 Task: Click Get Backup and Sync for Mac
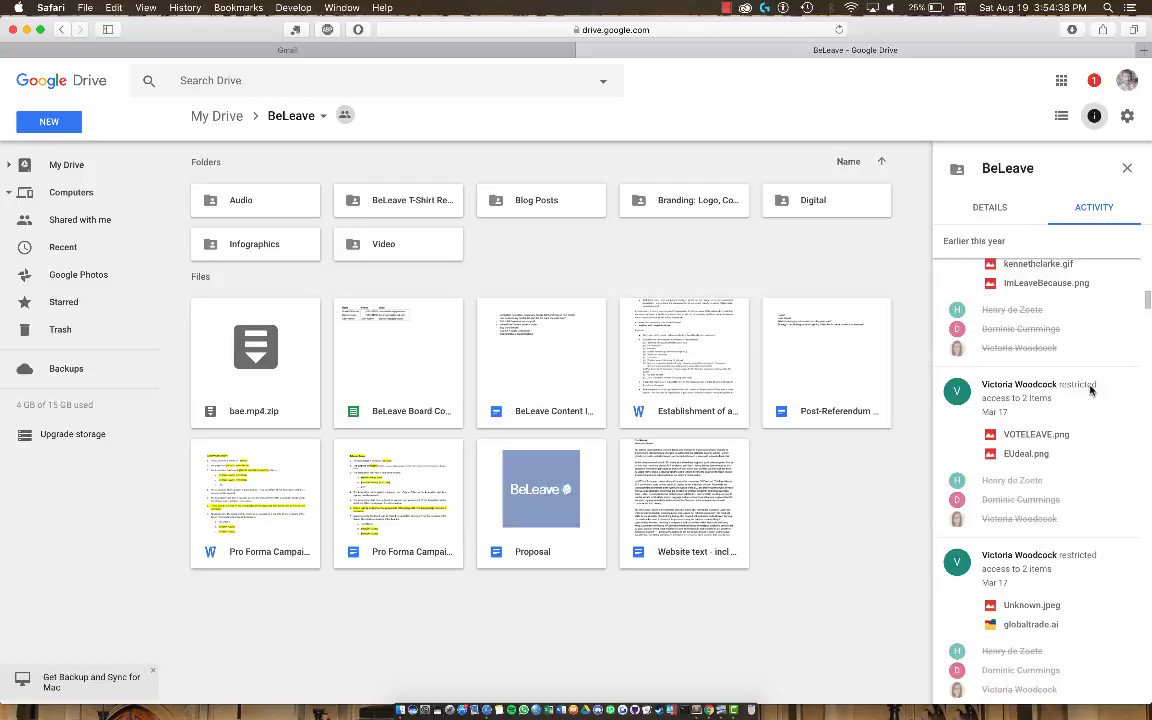tap(91, 683)
